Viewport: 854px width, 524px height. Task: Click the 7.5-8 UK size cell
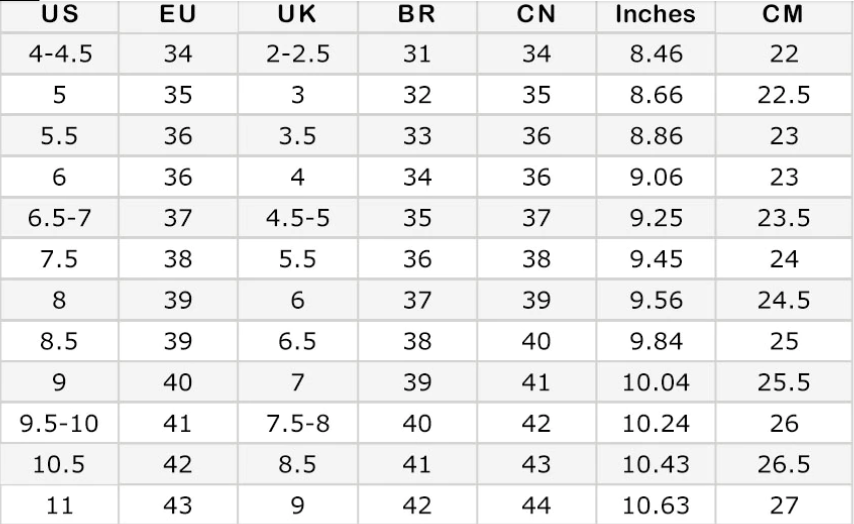(297, 423)
